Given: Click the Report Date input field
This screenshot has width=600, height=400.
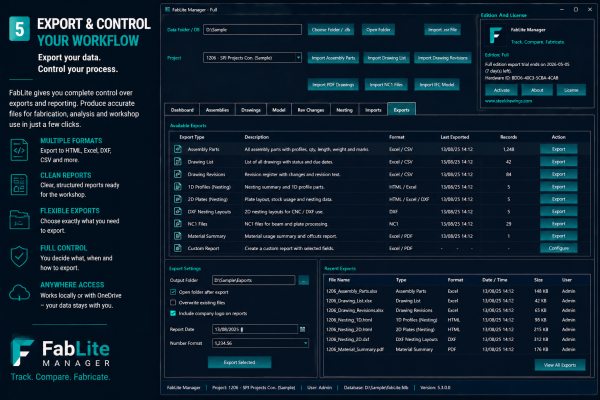Looking at the screenshot, I should pos(255,329).
